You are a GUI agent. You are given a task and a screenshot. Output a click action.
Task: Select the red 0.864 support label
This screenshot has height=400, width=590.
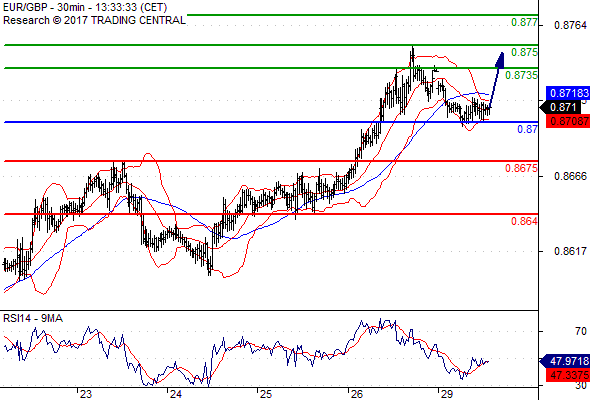coord(524,221)
